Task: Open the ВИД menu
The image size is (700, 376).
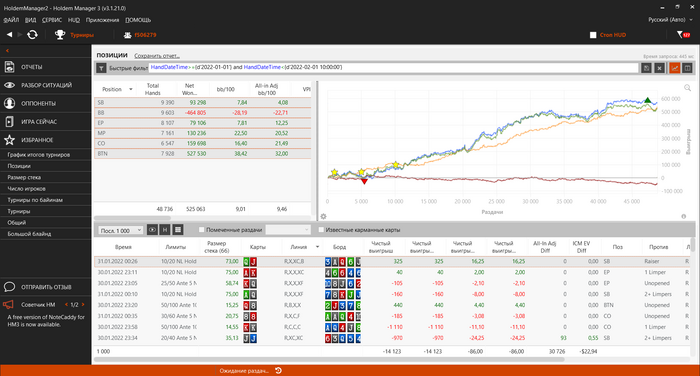Action: (x=30, y=20)
